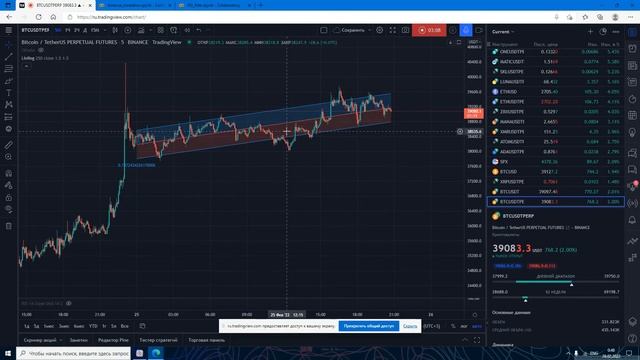Open the indicator templates dropdown
The height and width of the screenshot is (360, 640).
coord(161,30)
